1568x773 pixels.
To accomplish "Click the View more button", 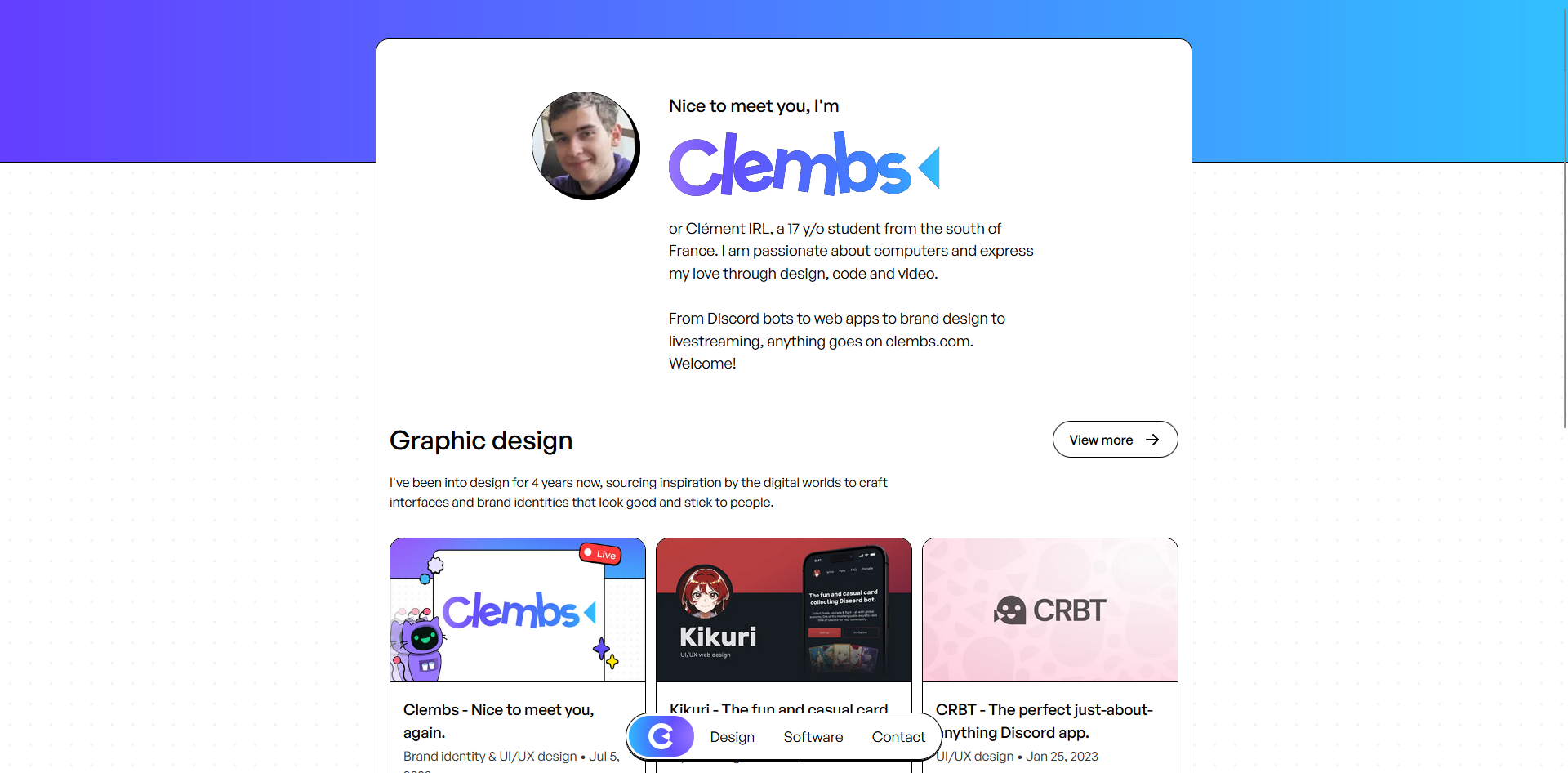I will 1115,440.
